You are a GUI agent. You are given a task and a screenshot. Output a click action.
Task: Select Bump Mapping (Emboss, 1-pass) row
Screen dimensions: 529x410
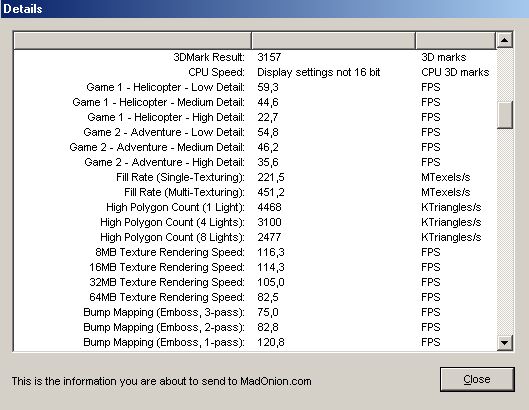[x=255, y=342]
